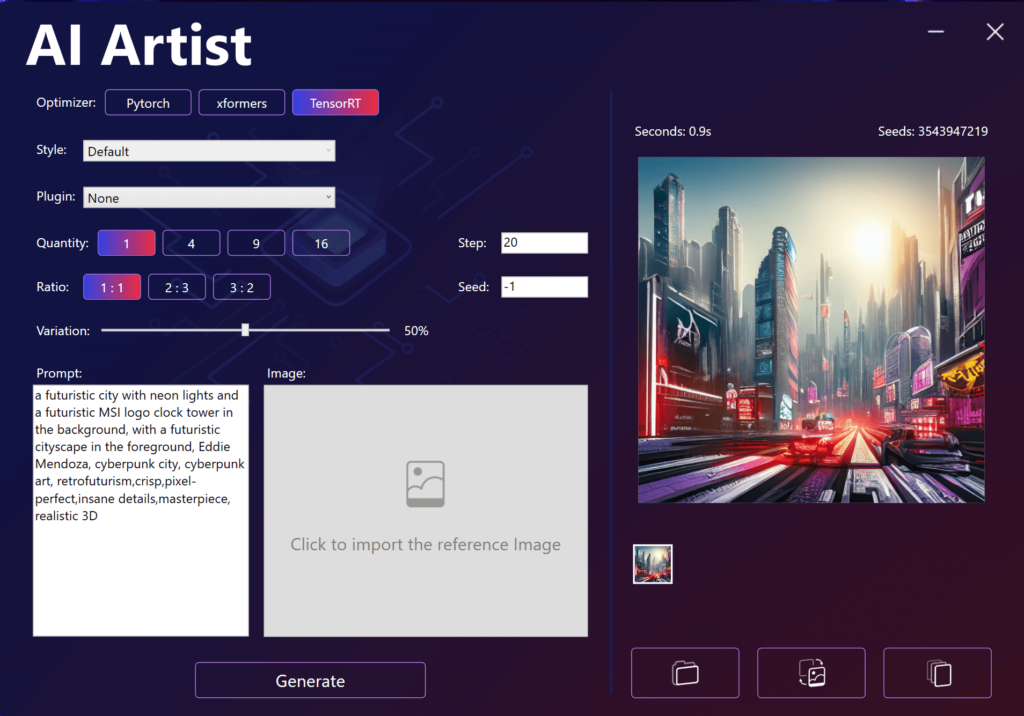Viewport: 1024px width, 716px height.
Task: Select the TensorRT optimizer
Action: tap(335, 102)
